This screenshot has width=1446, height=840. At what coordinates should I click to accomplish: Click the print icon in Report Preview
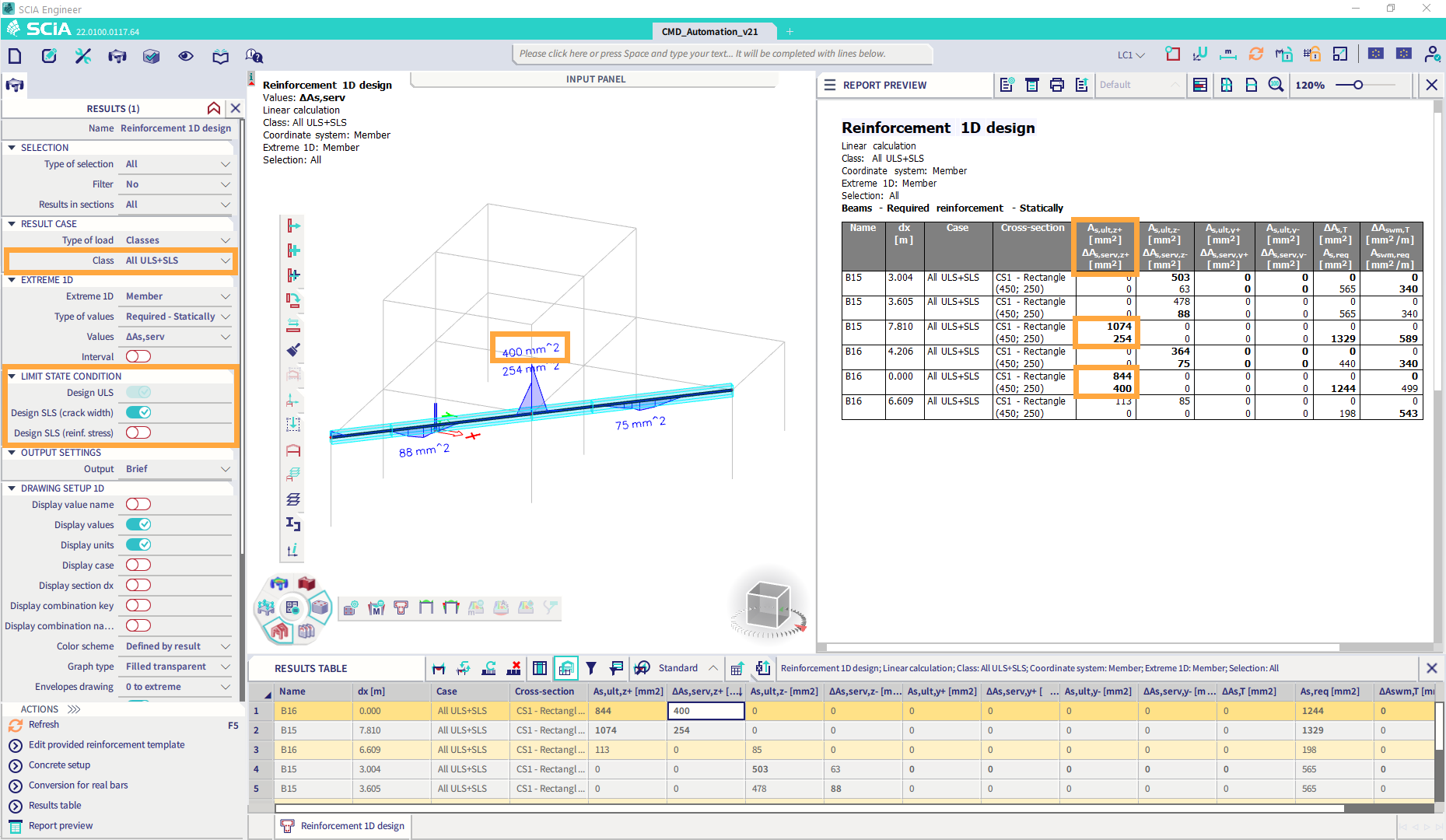click(x=1056, y=85)
